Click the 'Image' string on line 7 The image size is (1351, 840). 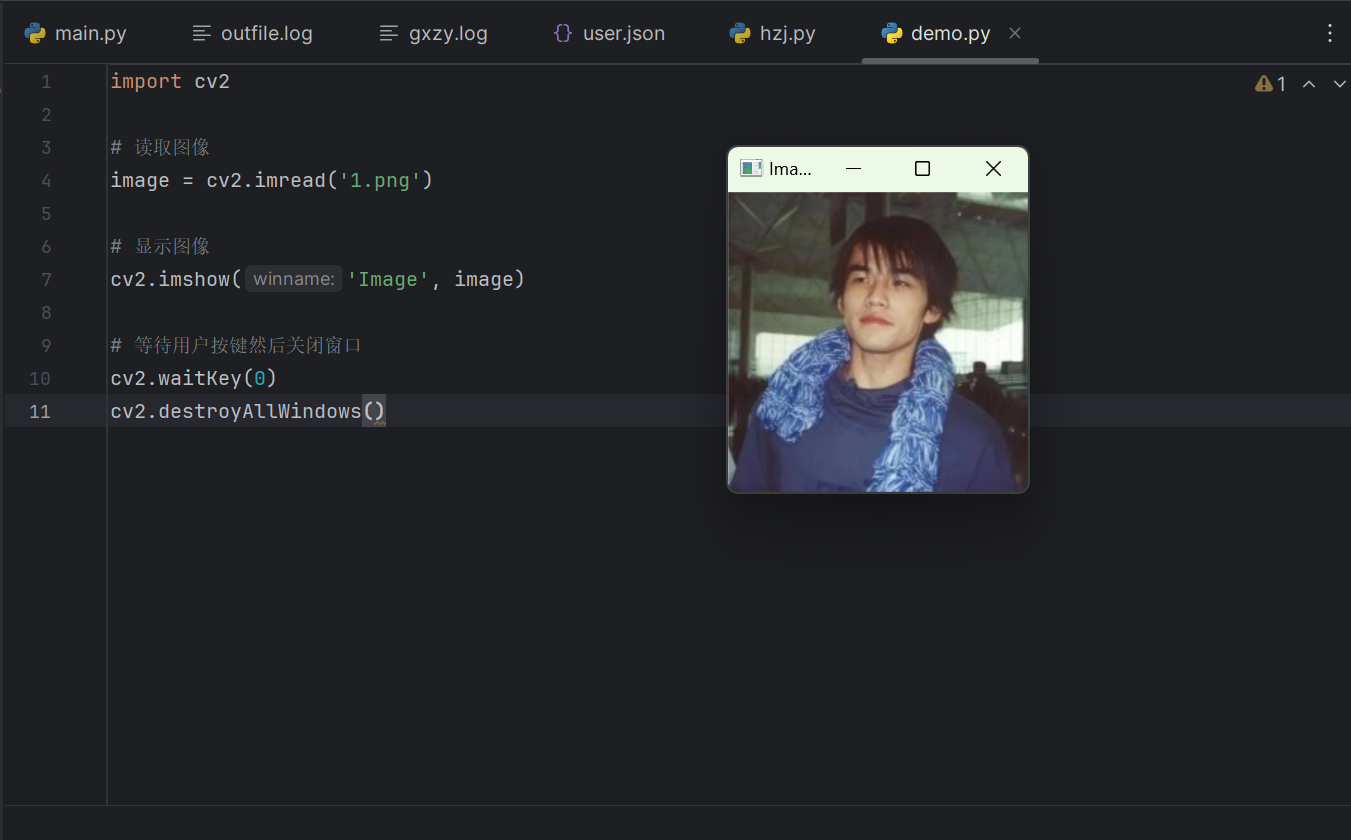[388, 280]
